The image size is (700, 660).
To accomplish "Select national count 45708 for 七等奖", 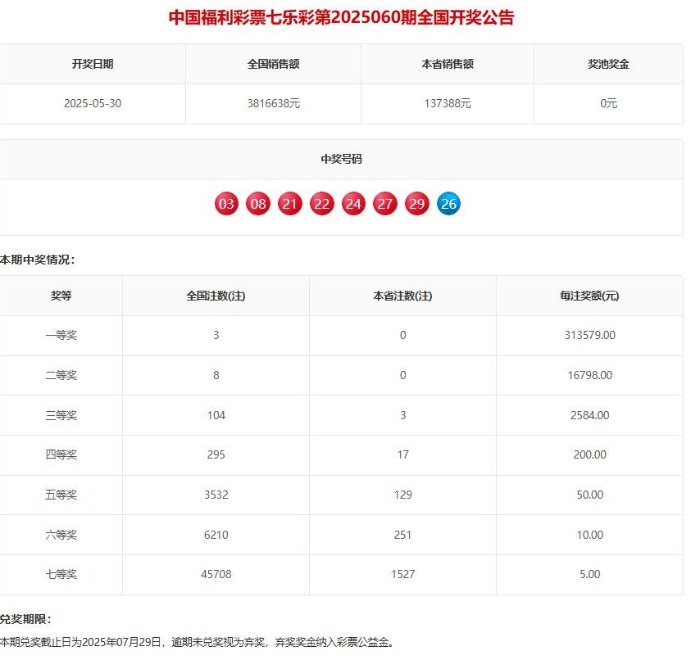I will tap(216, 574).
